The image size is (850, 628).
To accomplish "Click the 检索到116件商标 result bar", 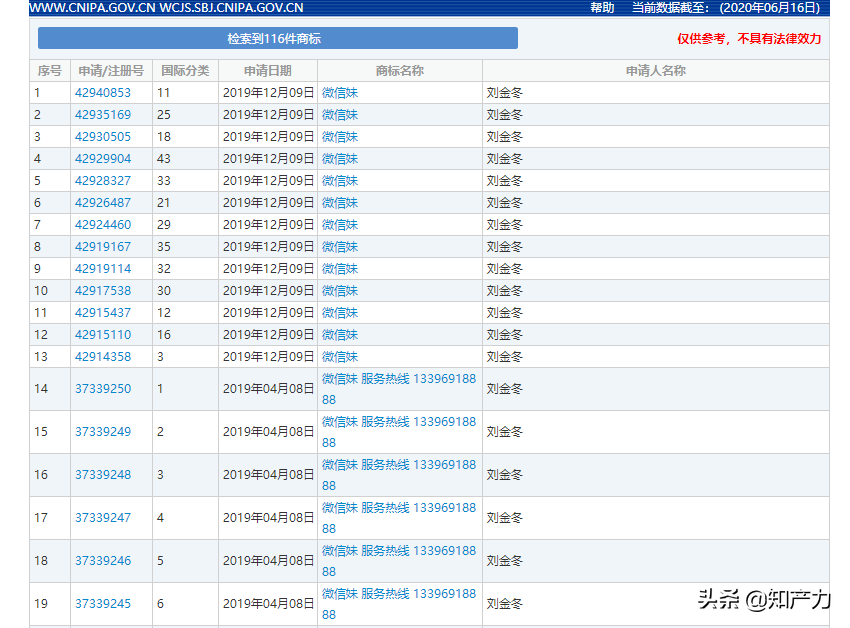I will [x=278, y=39].
